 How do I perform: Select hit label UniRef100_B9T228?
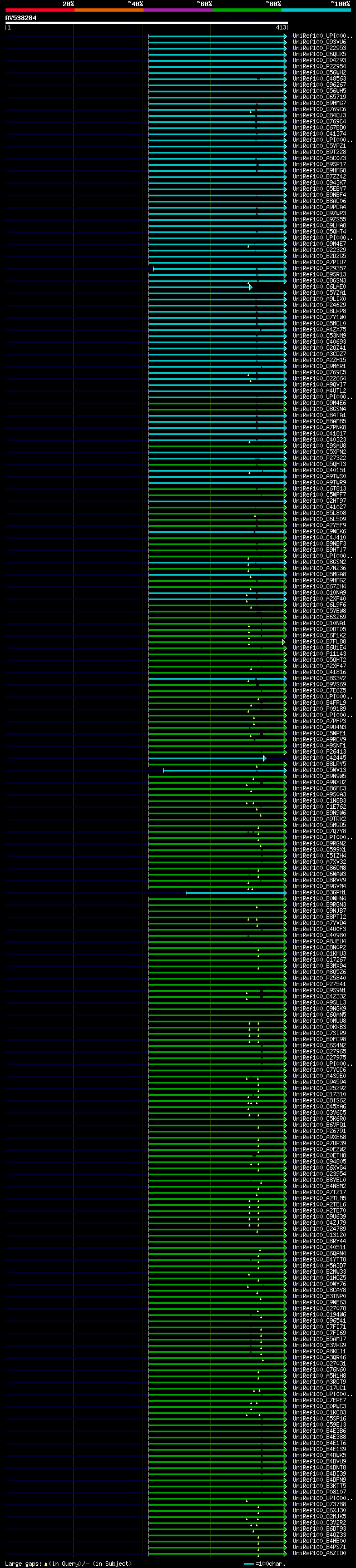point(319,152)
